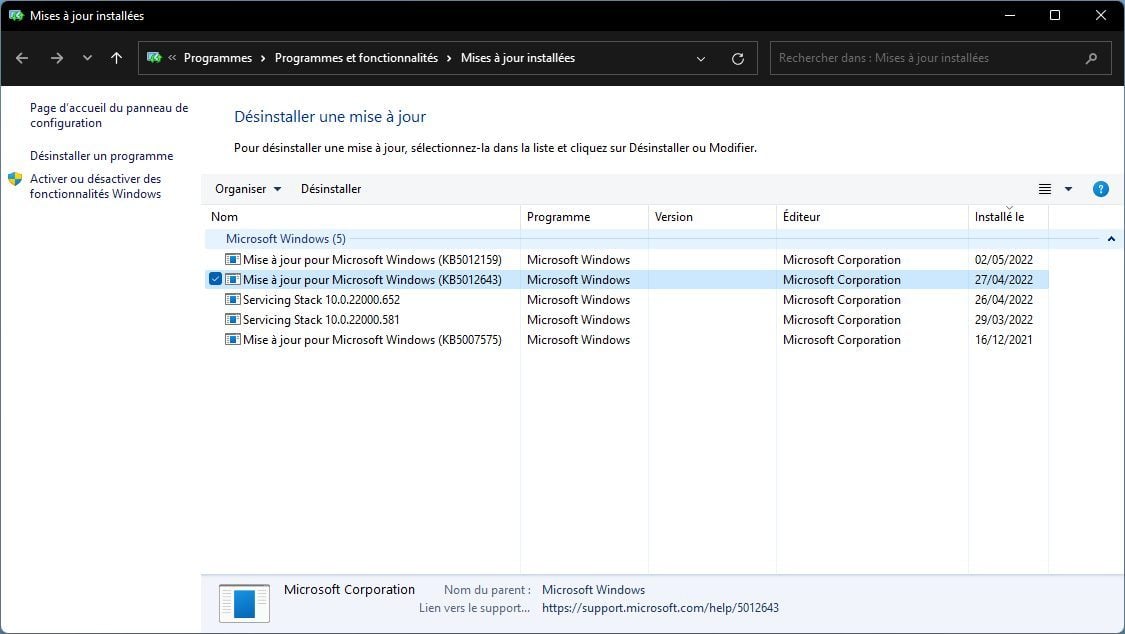Viewport: 1125px width, 634px height.
Task: Change view with the view layout icon
Action: [x=1045, y=189]
